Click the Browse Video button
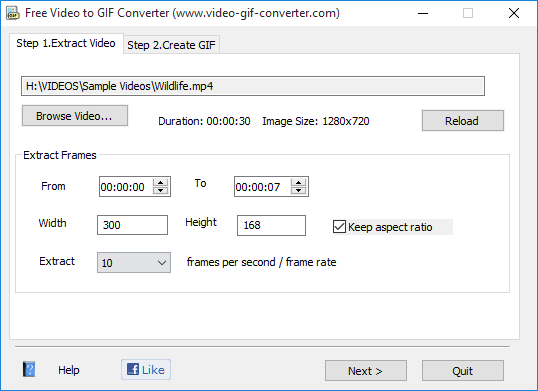The height and width of the screenshot is (391, 538). [75, 116]
